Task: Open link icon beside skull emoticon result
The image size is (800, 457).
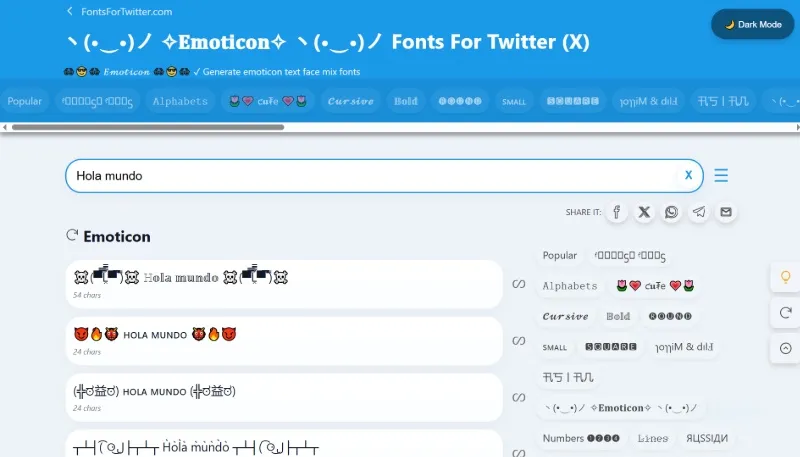Action: [x=519, y=284]
